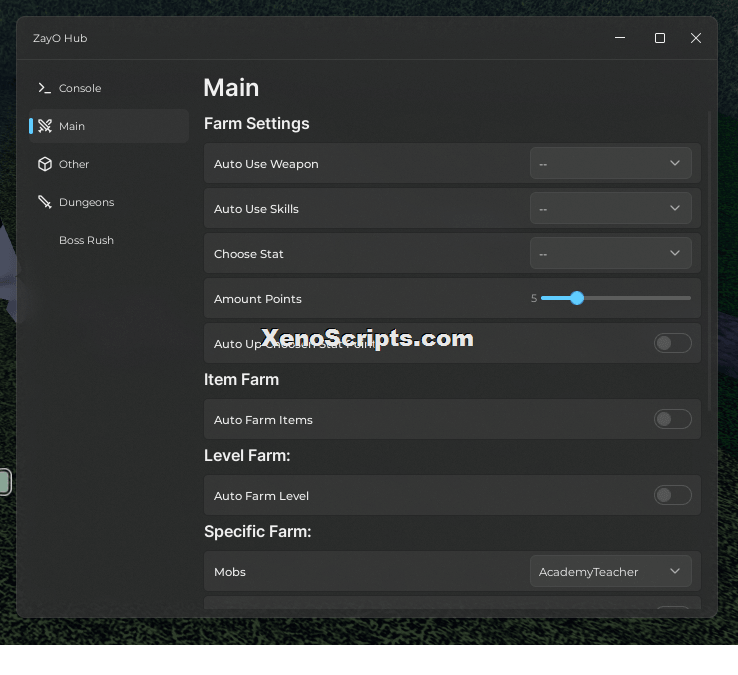Click the Auto Farm Level label

point(261,496)
